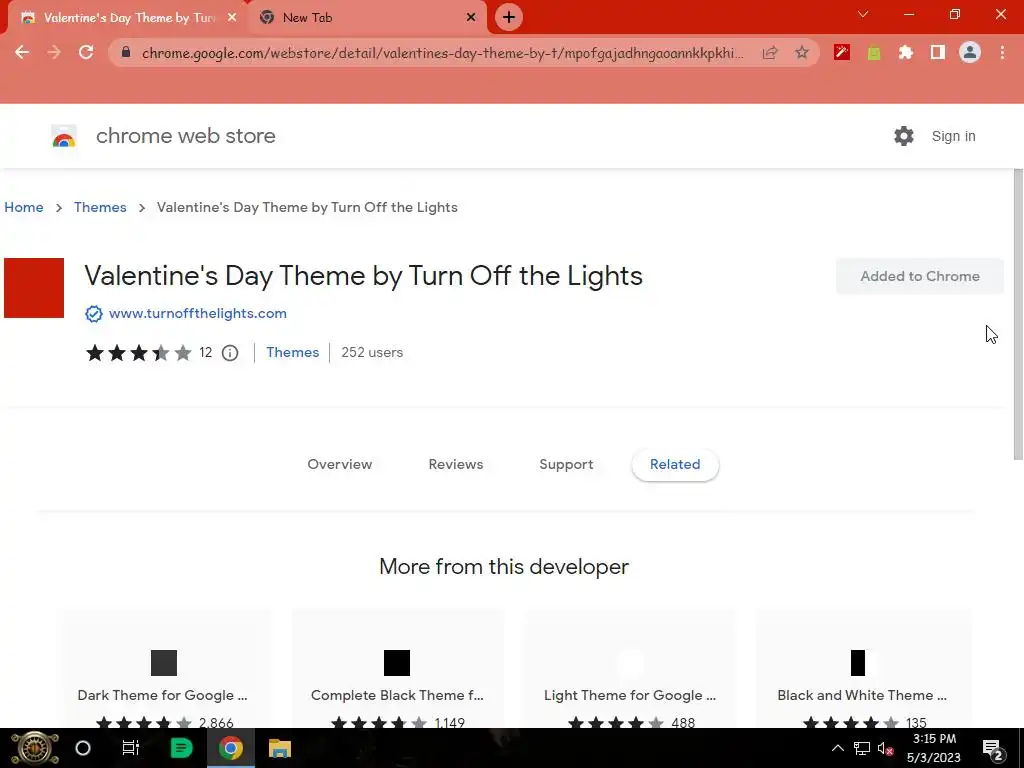The image size is (1024, 768).
Task: Toggle the browser side panel
Action: coord(938,52)
